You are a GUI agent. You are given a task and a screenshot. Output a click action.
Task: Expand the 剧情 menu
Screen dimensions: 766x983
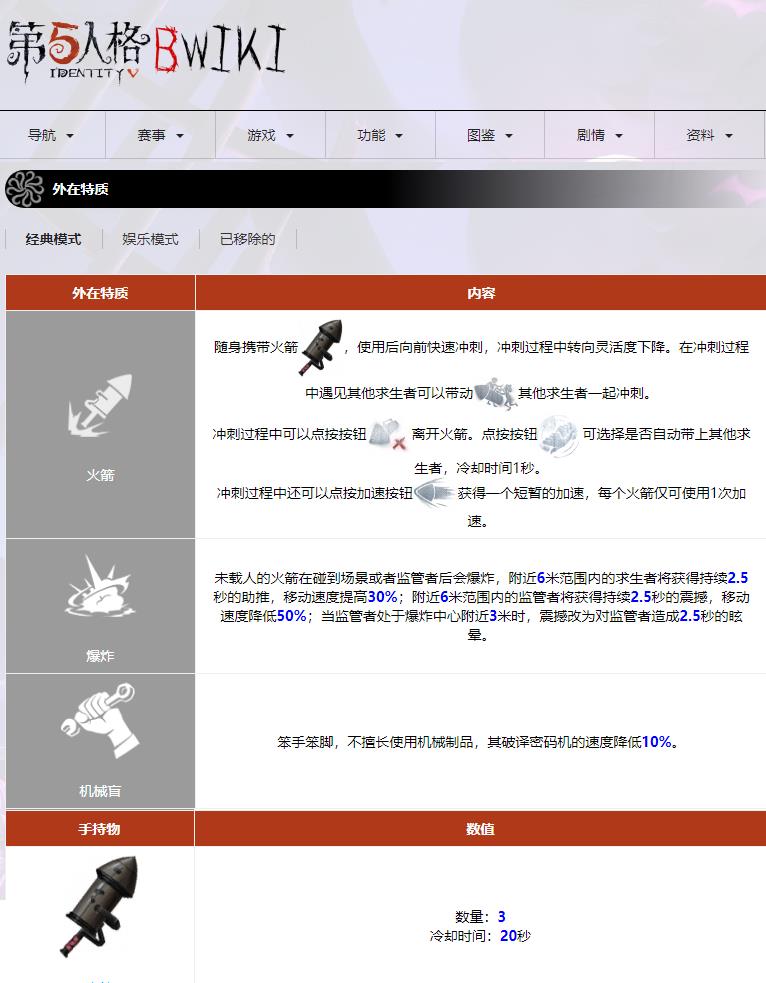coord(599,135)
